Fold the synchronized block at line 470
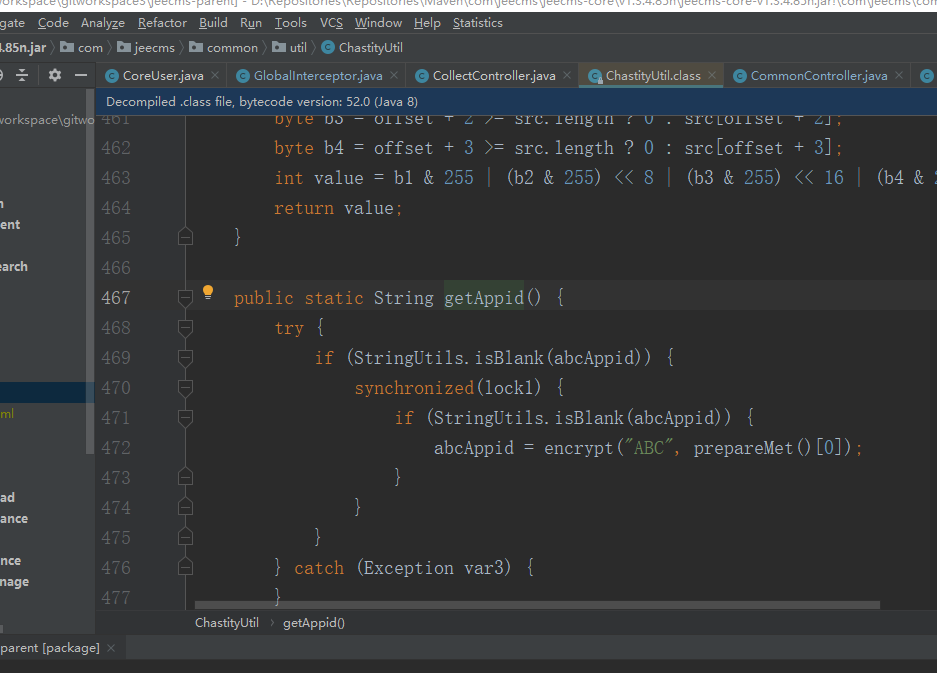 tap(185, 387)
